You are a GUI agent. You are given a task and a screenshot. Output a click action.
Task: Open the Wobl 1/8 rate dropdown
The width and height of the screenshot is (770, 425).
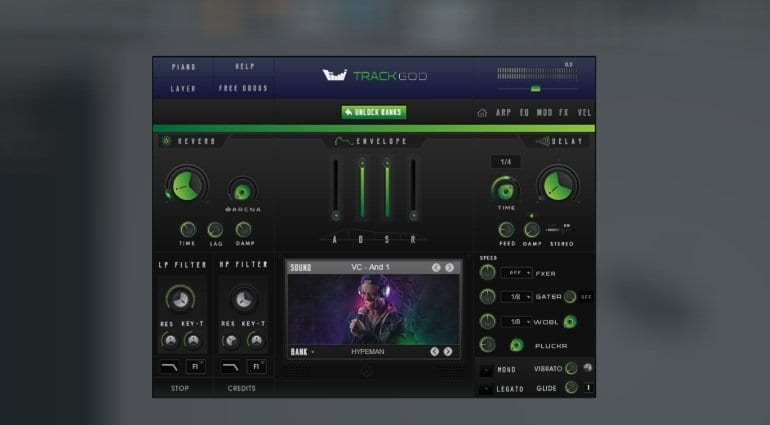click(517, 322)
